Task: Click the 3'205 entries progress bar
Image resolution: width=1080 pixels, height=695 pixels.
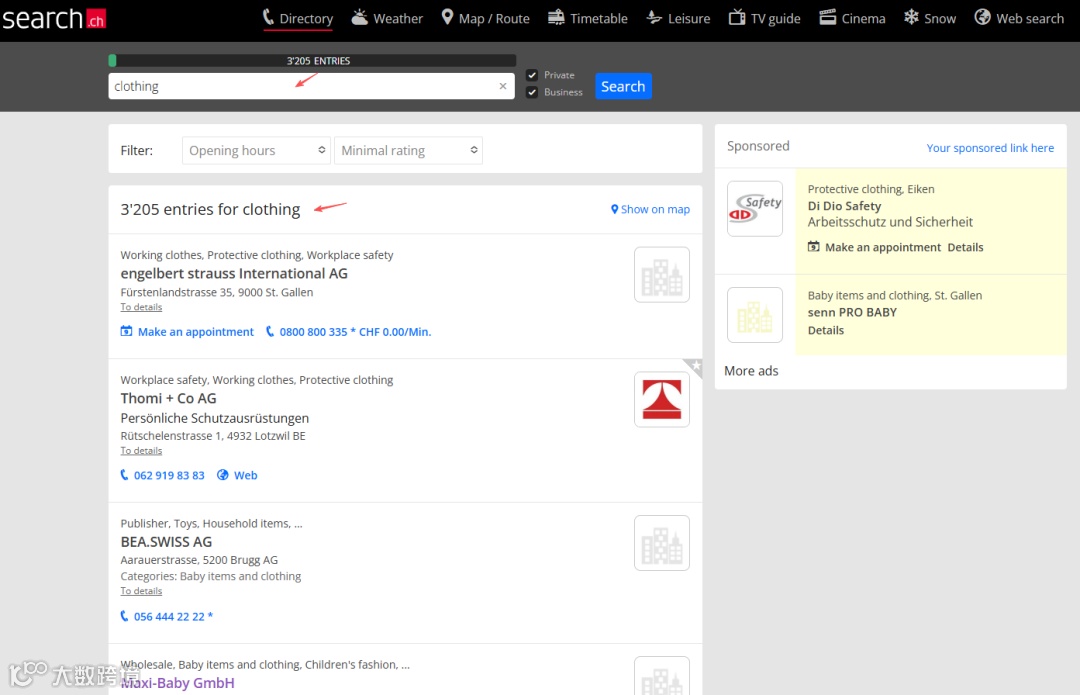Action: tap(312, 61)
